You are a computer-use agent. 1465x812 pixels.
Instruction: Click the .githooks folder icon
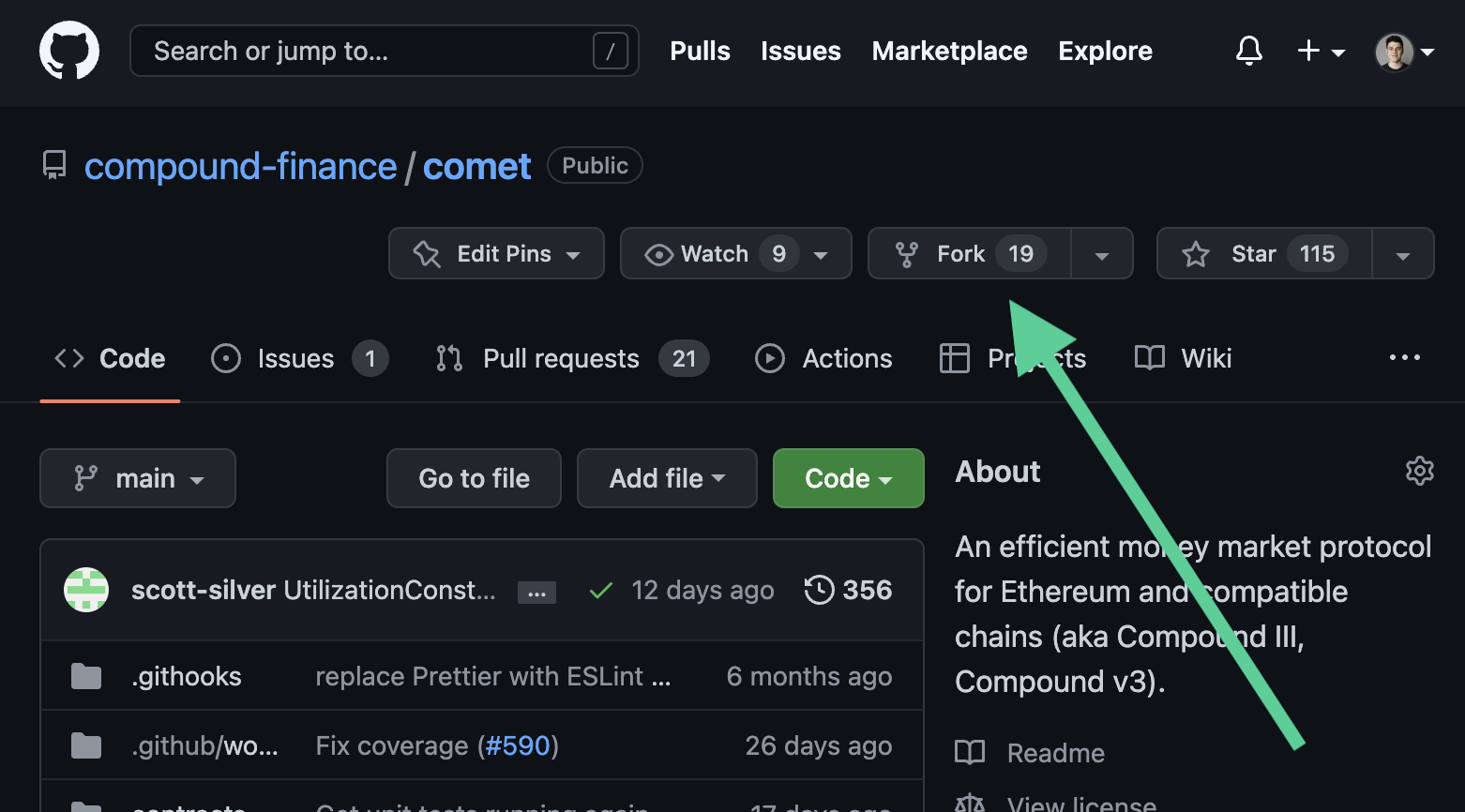coord(86,676)
